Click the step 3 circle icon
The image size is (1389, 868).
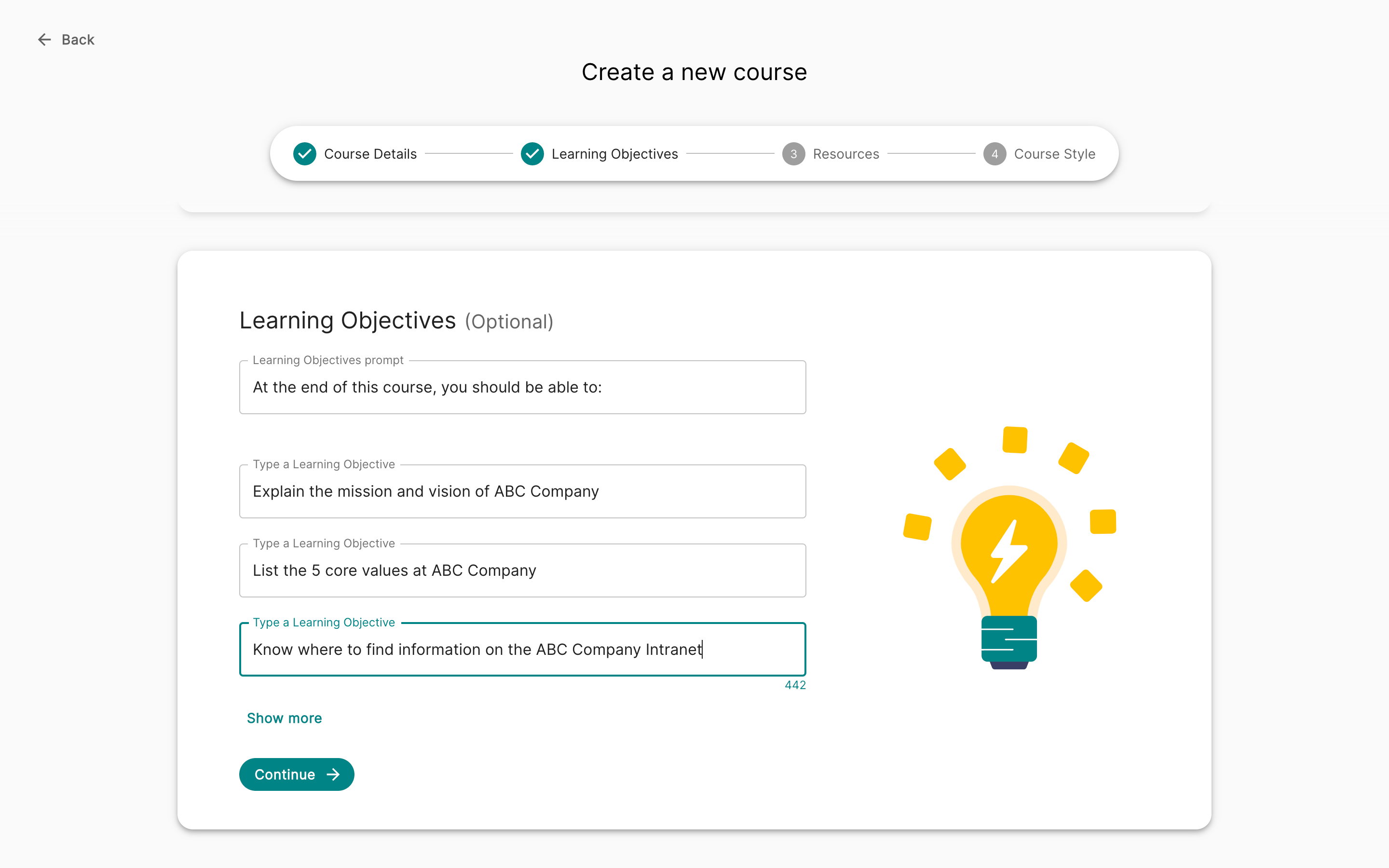coord(793,154)
